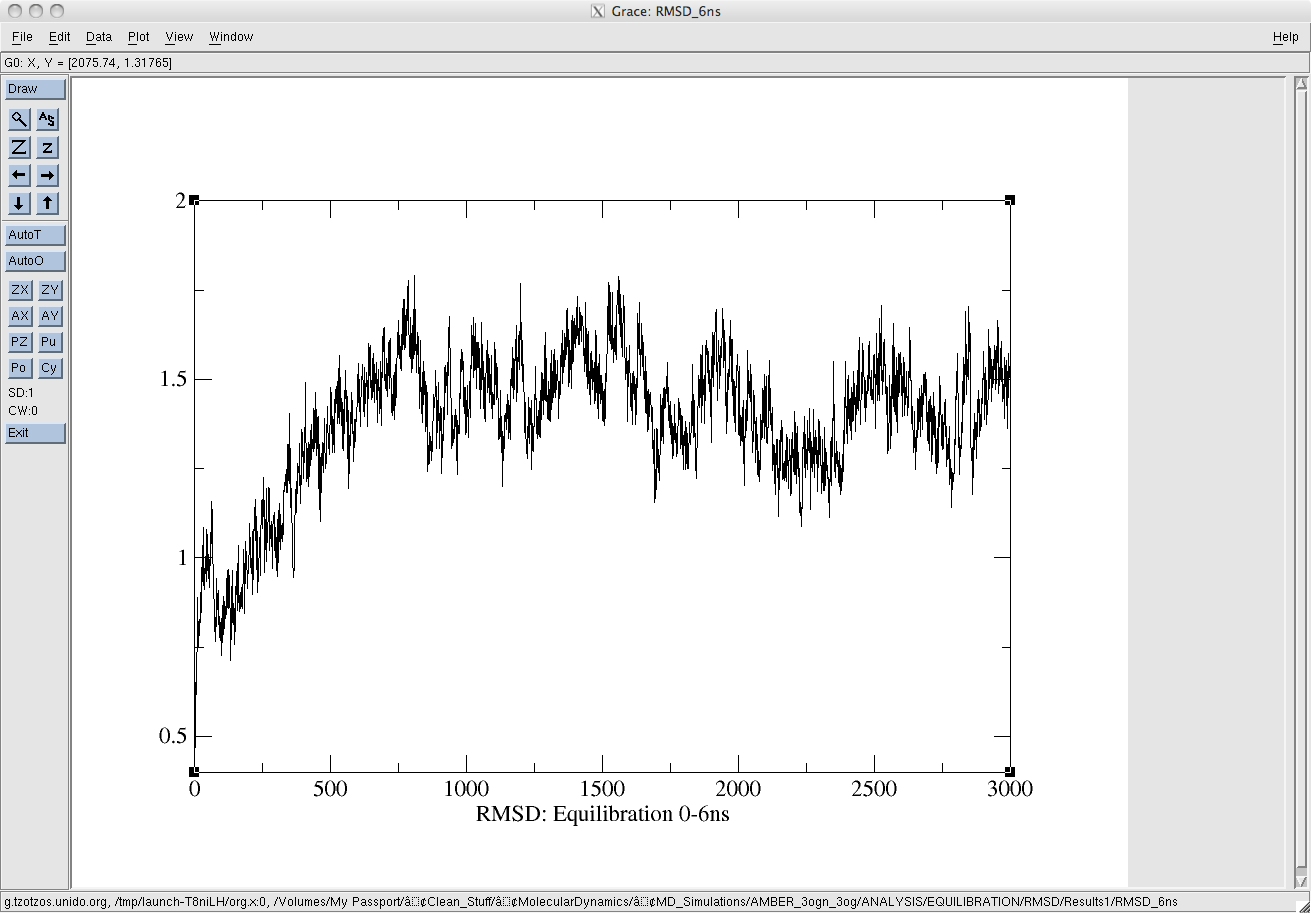Click the AY autoscale Y button

click(50, 316)
